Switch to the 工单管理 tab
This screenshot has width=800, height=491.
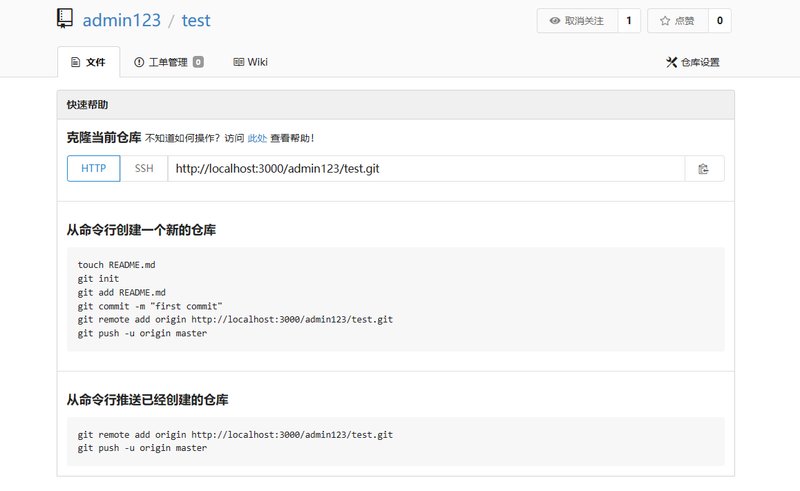(168, 62)
